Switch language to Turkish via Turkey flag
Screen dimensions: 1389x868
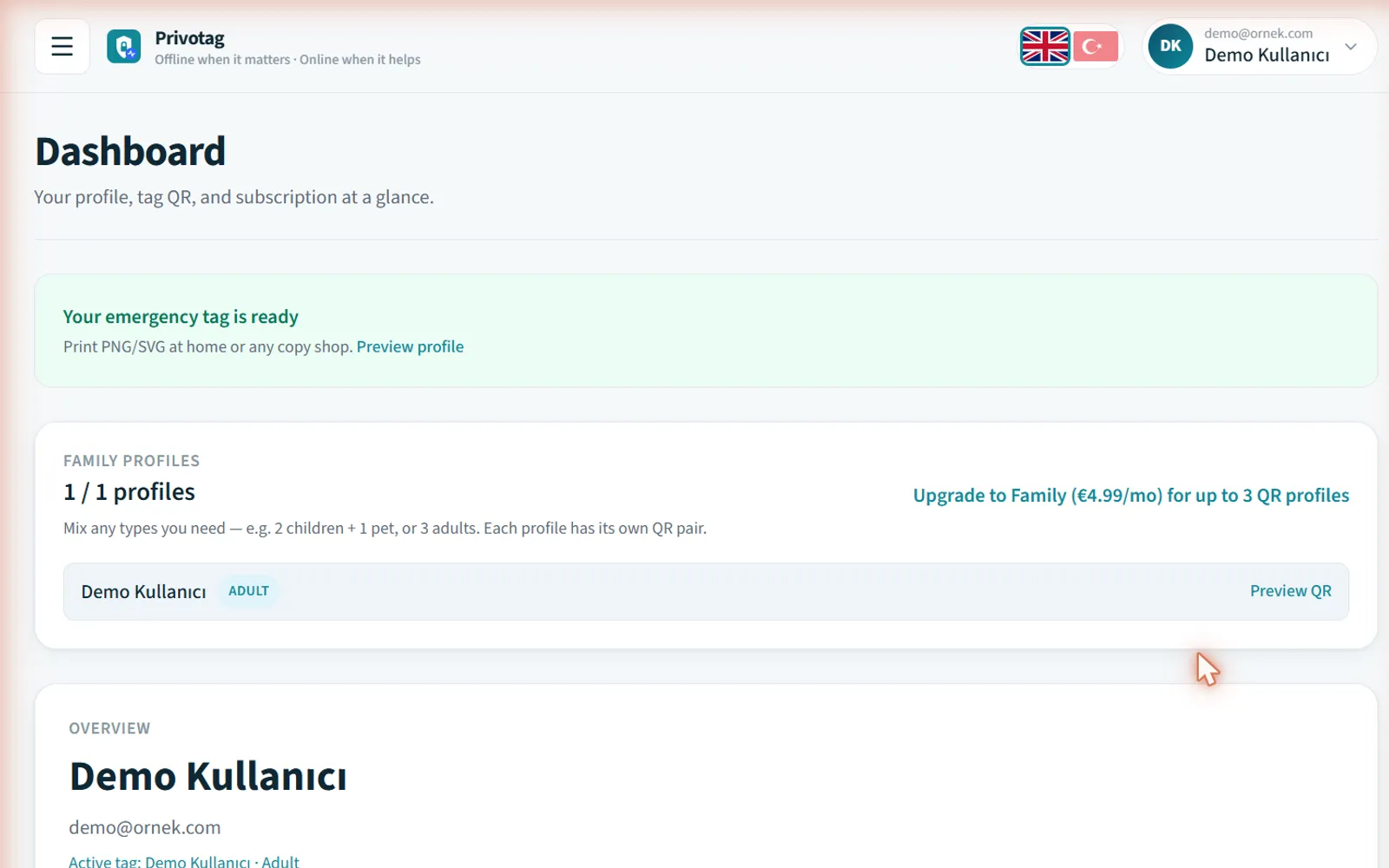tap(1096, 47)
